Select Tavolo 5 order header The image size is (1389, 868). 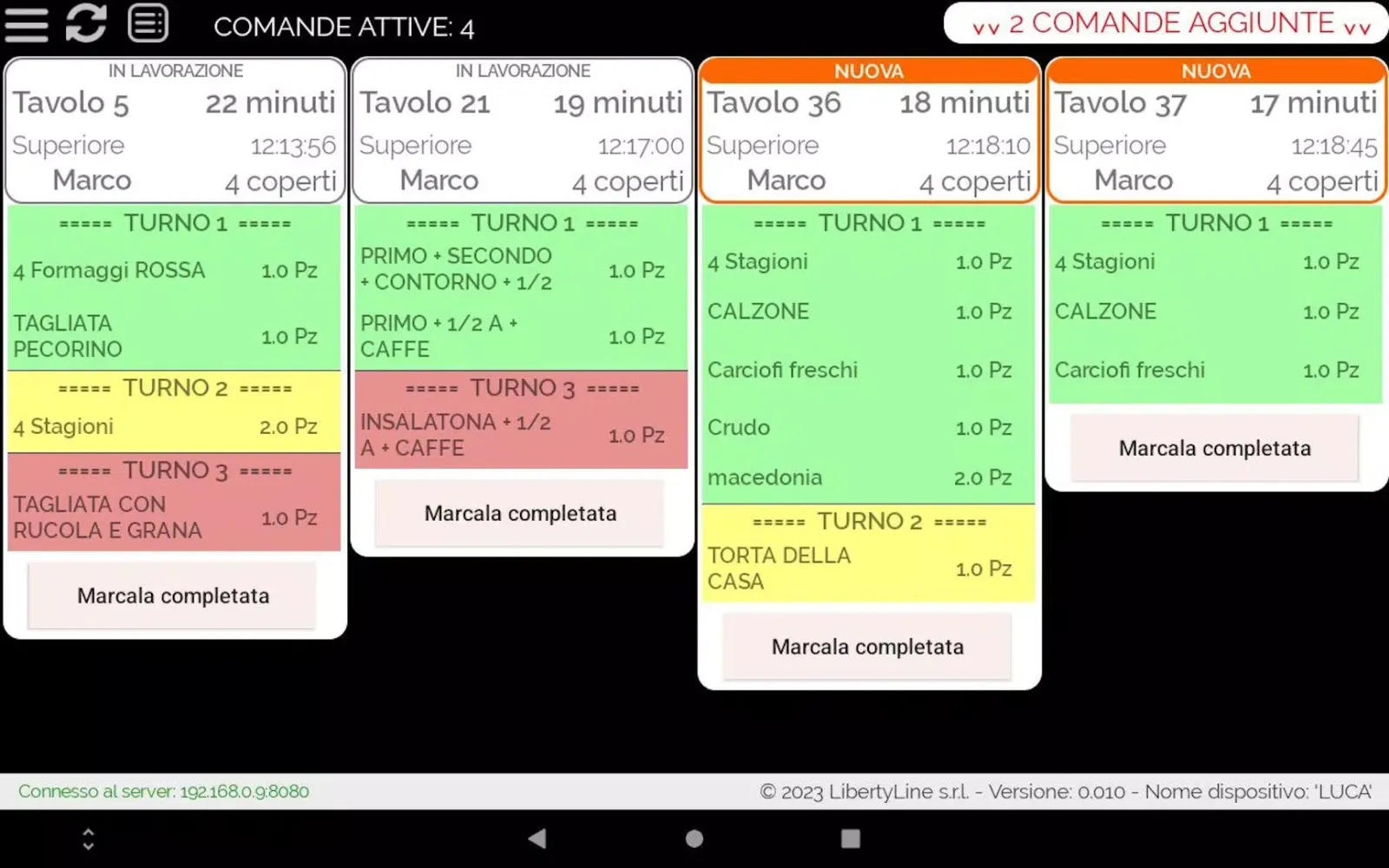click(x=174, y=130)
